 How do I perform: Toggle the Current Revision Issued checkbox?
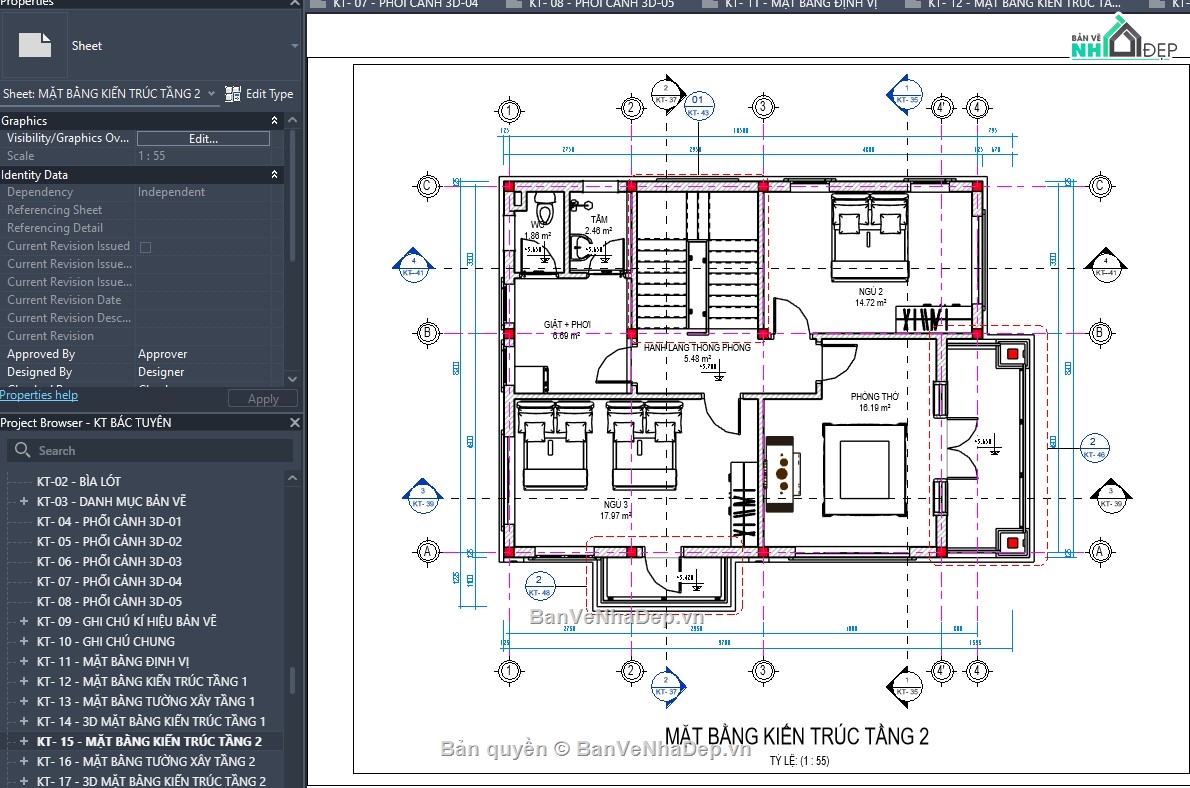coord(146,247)
